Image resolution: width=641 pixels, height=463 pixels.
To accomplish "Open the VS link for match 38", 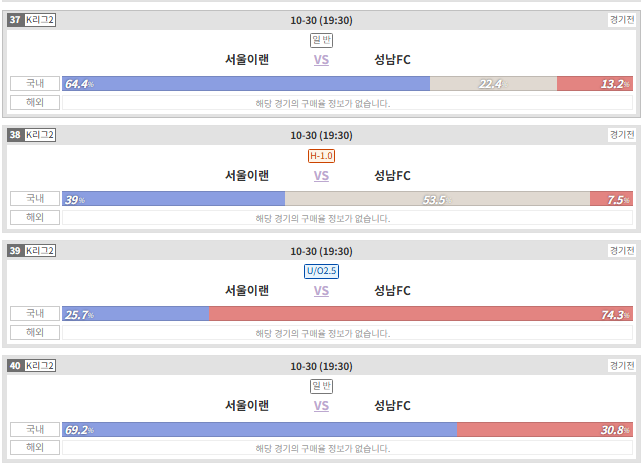I will pos(321,176).
